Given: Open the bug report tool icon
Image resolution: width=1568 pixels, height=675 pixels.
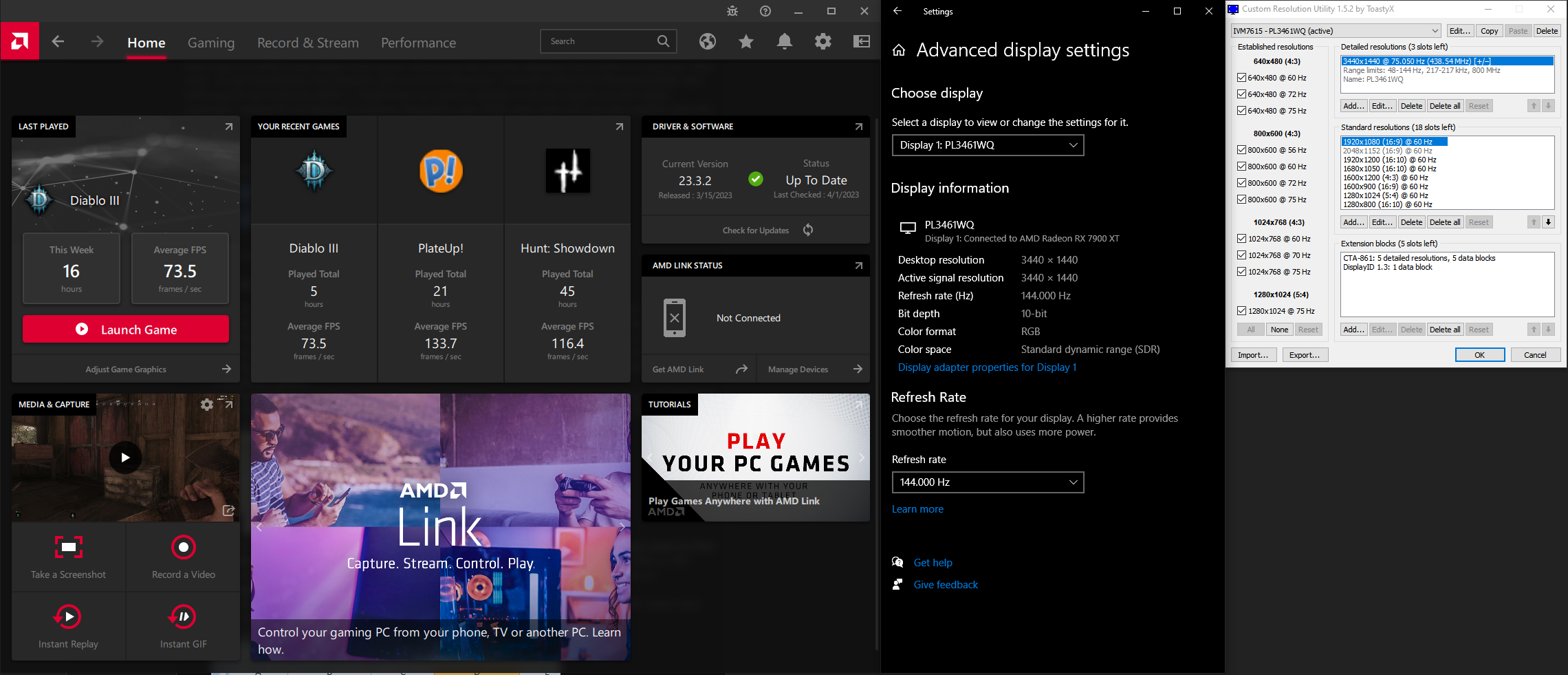Looking at the screenshot, I should pyautogui.click(x=732, y=11).
